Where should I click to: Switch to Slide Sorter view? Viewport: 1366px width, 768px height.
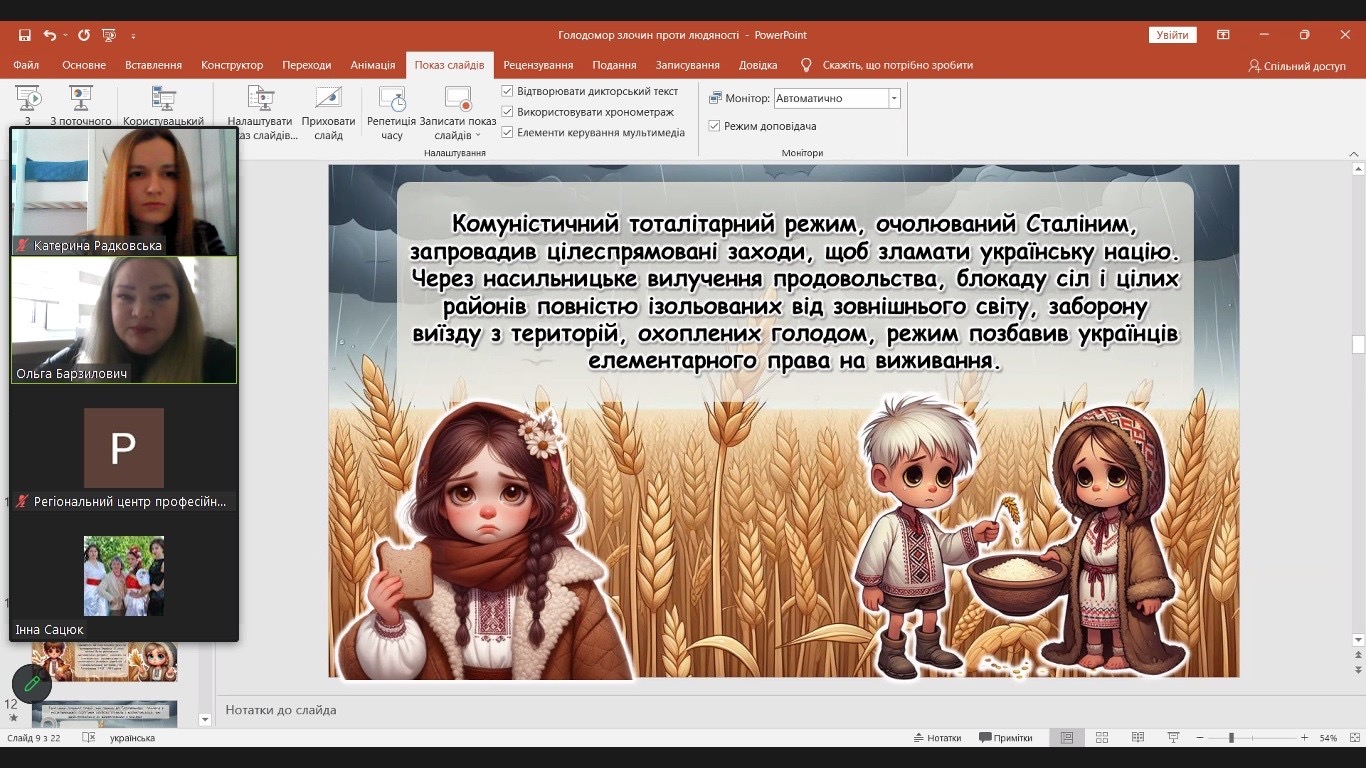(x=1101, y=737)
